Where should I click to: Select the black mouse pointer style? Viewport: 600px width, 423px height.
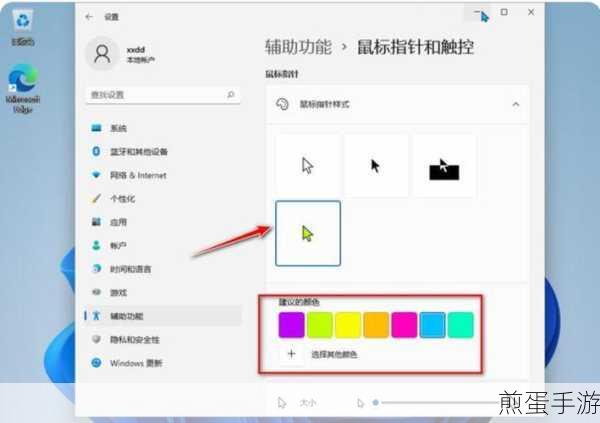pyautogui.click(x=375, y=166)
